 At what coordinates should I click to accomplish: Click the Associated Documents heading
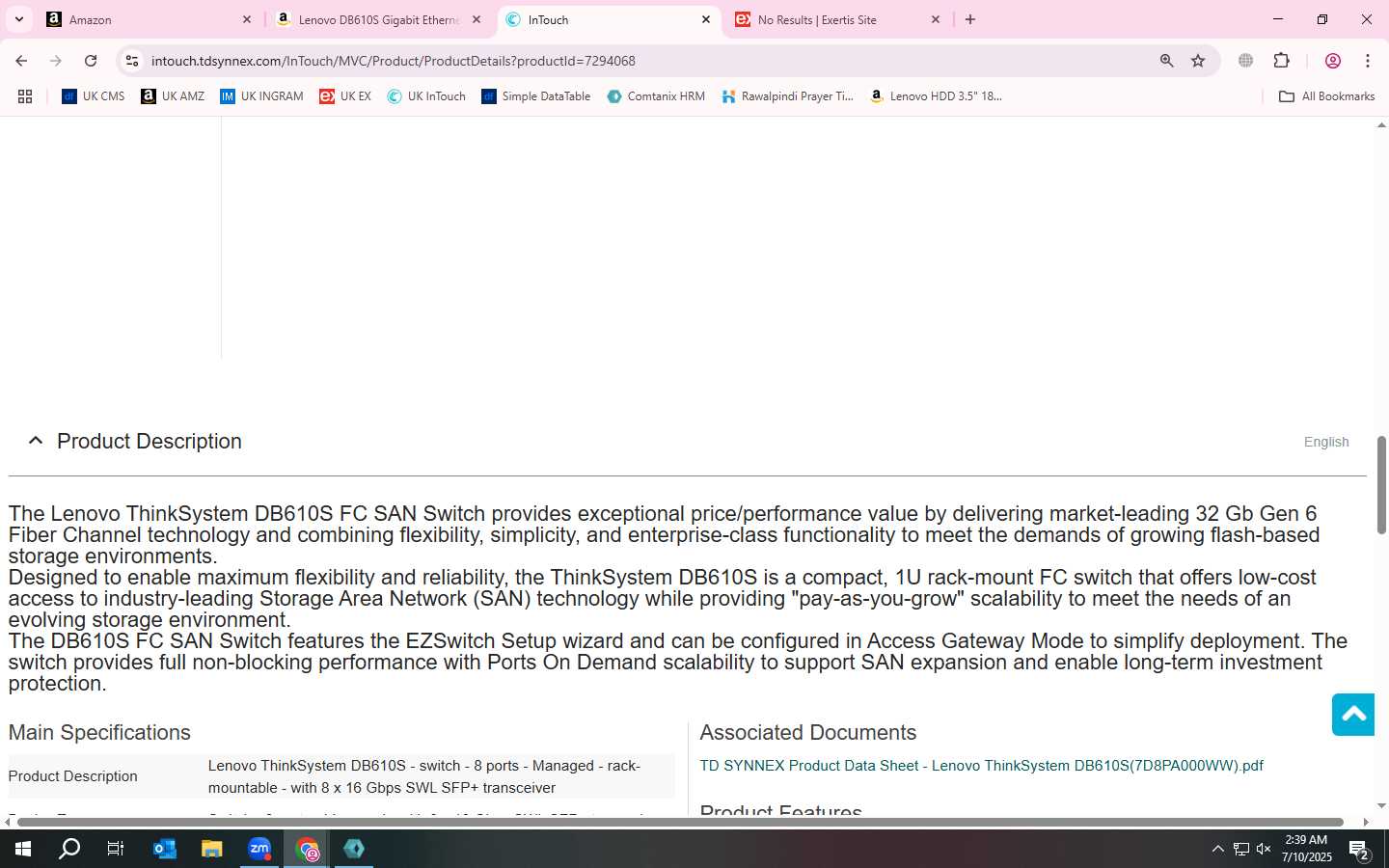click(x=807, y=733)
